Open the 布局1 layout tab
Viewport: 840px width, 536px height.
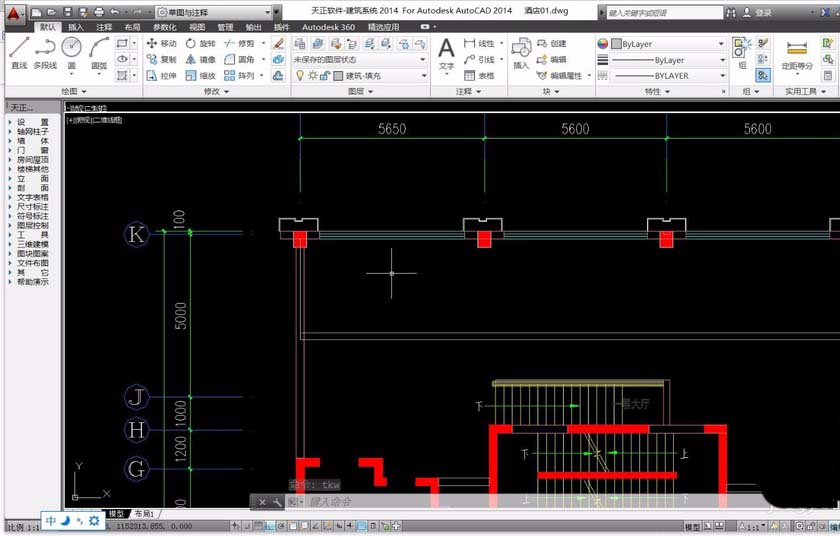(x=145, y=513)
